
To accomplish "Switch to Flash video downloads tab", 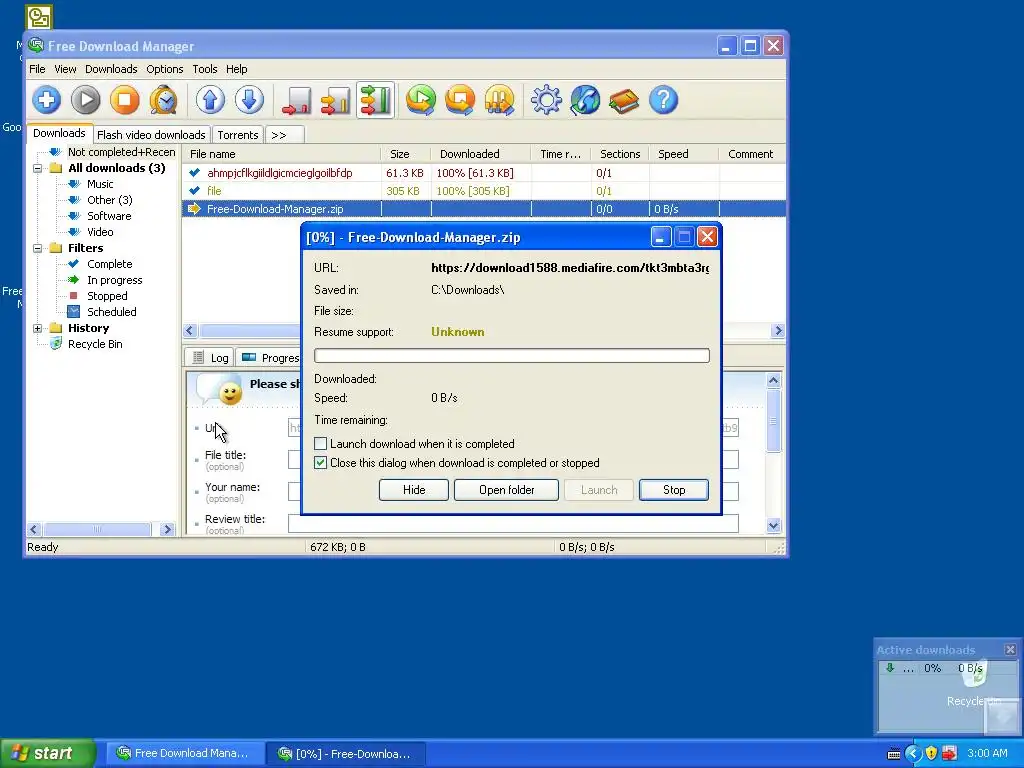I will (x=152, y=135).
